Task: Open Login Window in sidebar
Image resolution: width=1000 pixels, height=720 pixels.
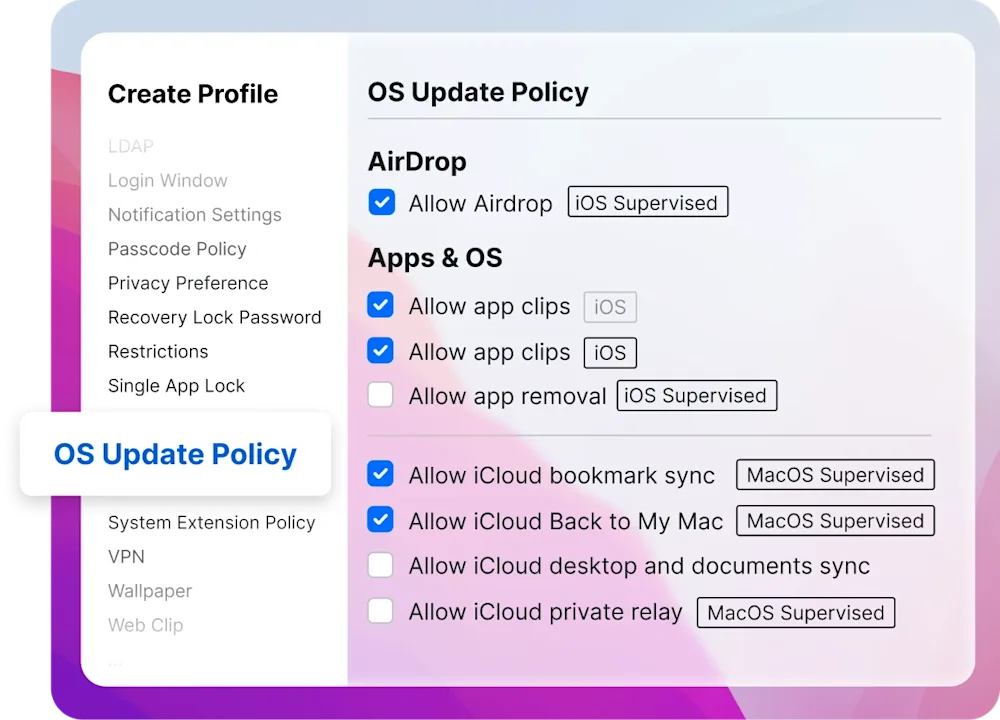Action: (168, 180)
